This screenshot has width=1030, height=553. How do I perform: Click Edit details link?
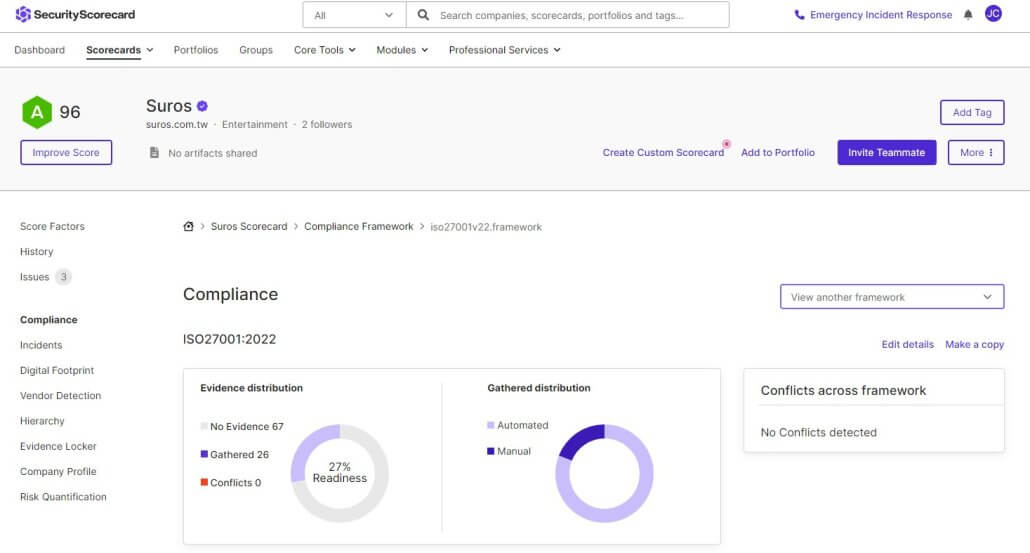[x=907, y=344]
